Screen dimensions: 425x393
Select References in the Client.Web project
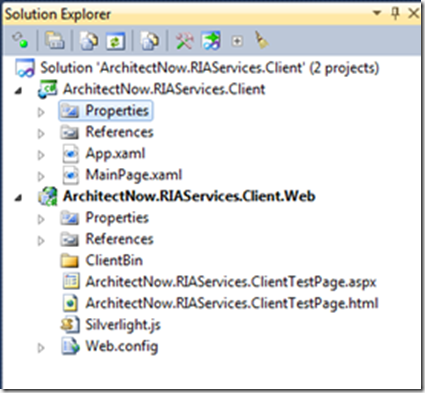click(x=119, y=239)
